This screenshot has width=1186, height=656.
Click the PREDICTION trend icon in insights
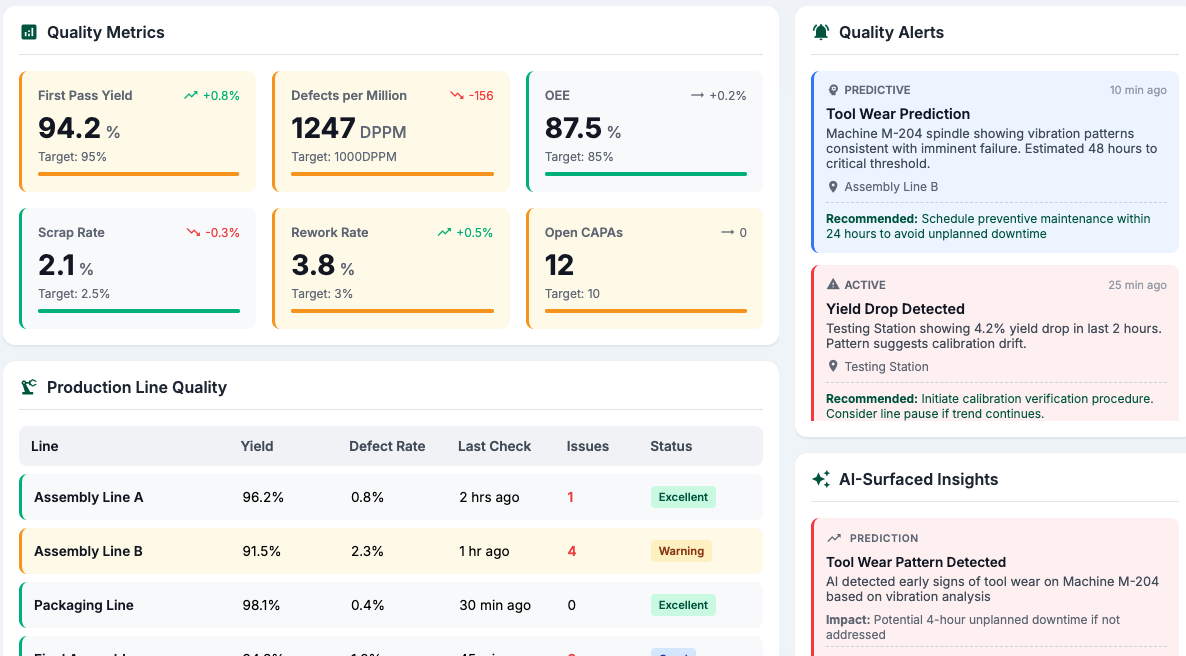pyautogui.click(x=834, y=538)
